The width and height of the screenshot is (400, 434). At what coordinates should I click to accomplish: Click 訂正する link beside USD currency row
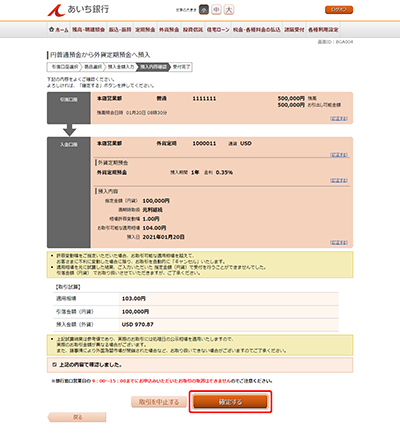(339, 155)
